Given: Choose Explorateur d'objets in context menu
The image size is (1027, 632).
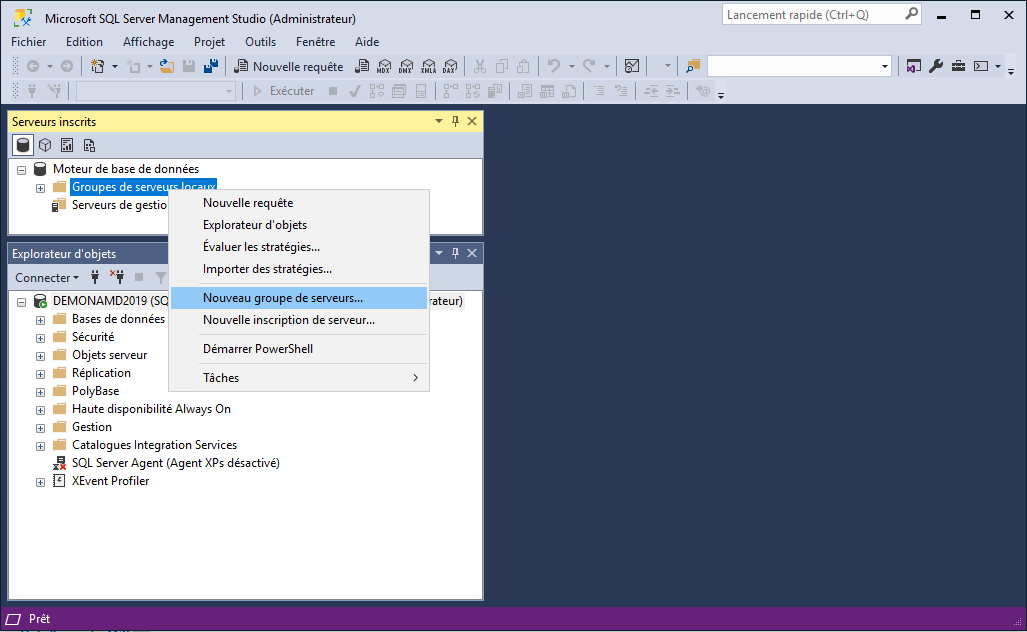Looking at the screenshot, I should click(299, 225).
